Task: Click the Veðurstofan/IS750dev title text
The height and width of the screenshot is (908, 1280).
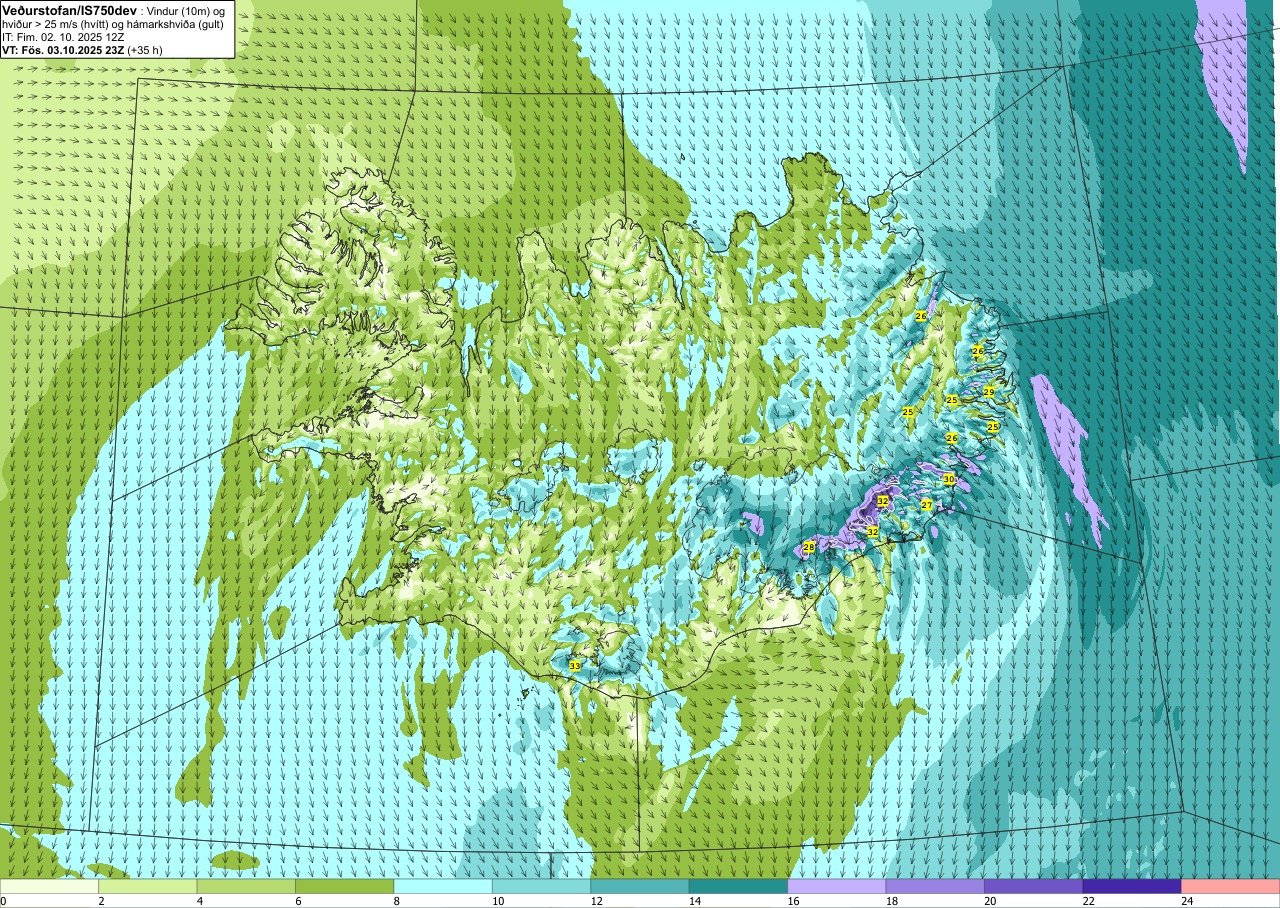Action: click(x=70, y=10)
